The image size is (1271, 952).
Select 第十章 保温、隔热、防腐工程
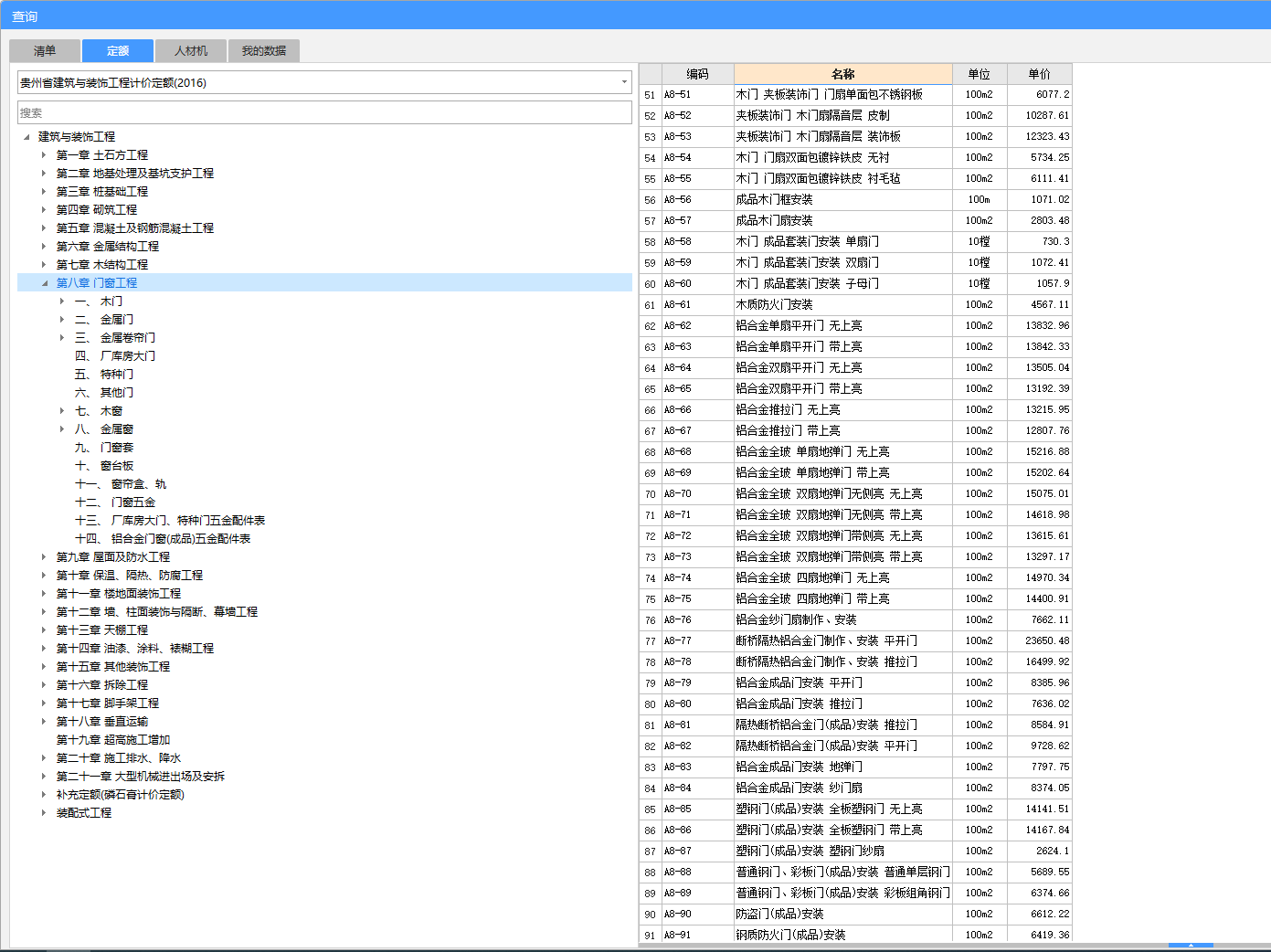click(130, 576)
